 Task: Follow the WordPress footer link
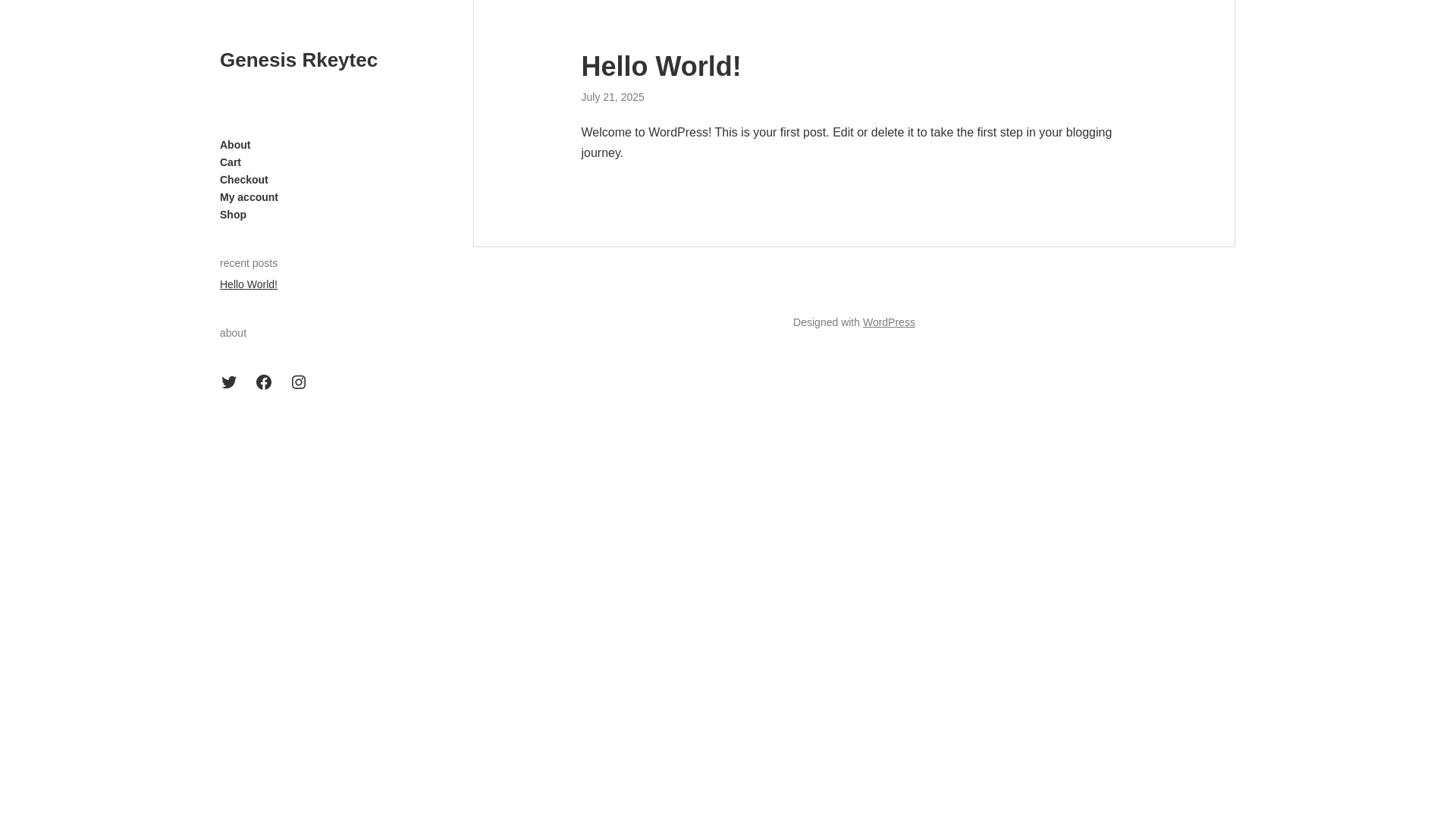(889, 322)
